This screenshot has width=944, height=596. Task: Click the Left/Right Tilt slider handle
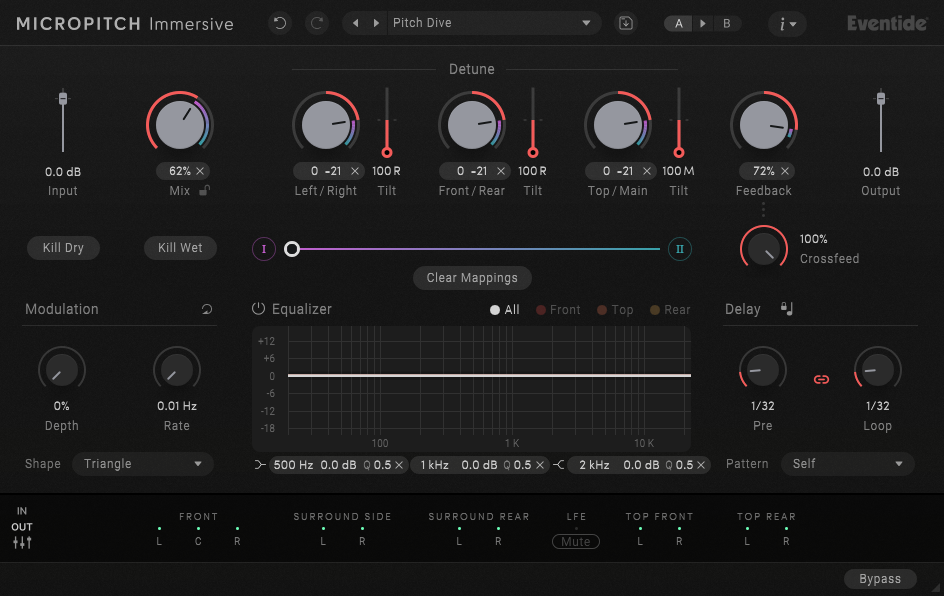point(387,152)
